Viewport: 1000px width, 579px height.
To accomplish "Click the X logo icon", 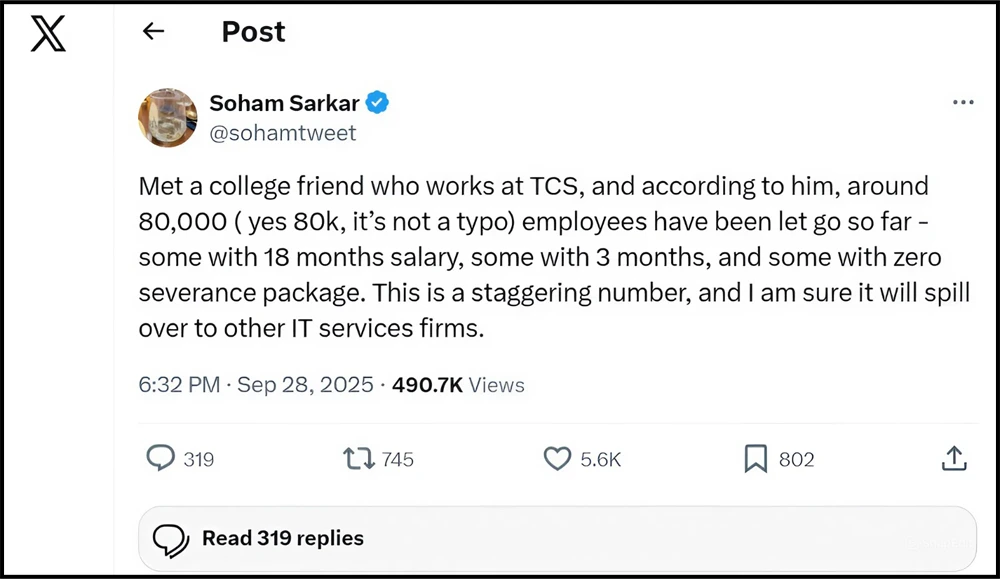I will click(48, 34).
